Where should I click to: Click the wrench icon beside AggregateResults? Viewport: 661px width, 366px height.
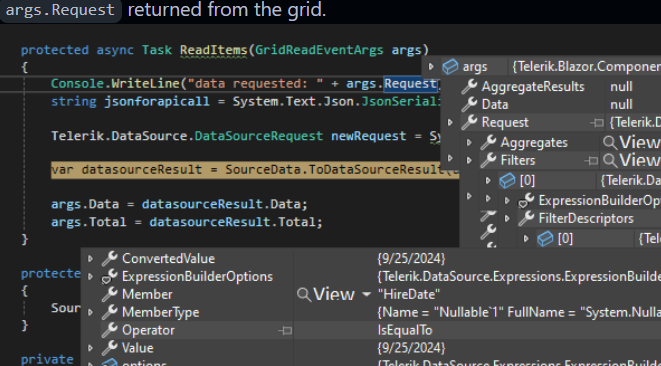point(469,86)
